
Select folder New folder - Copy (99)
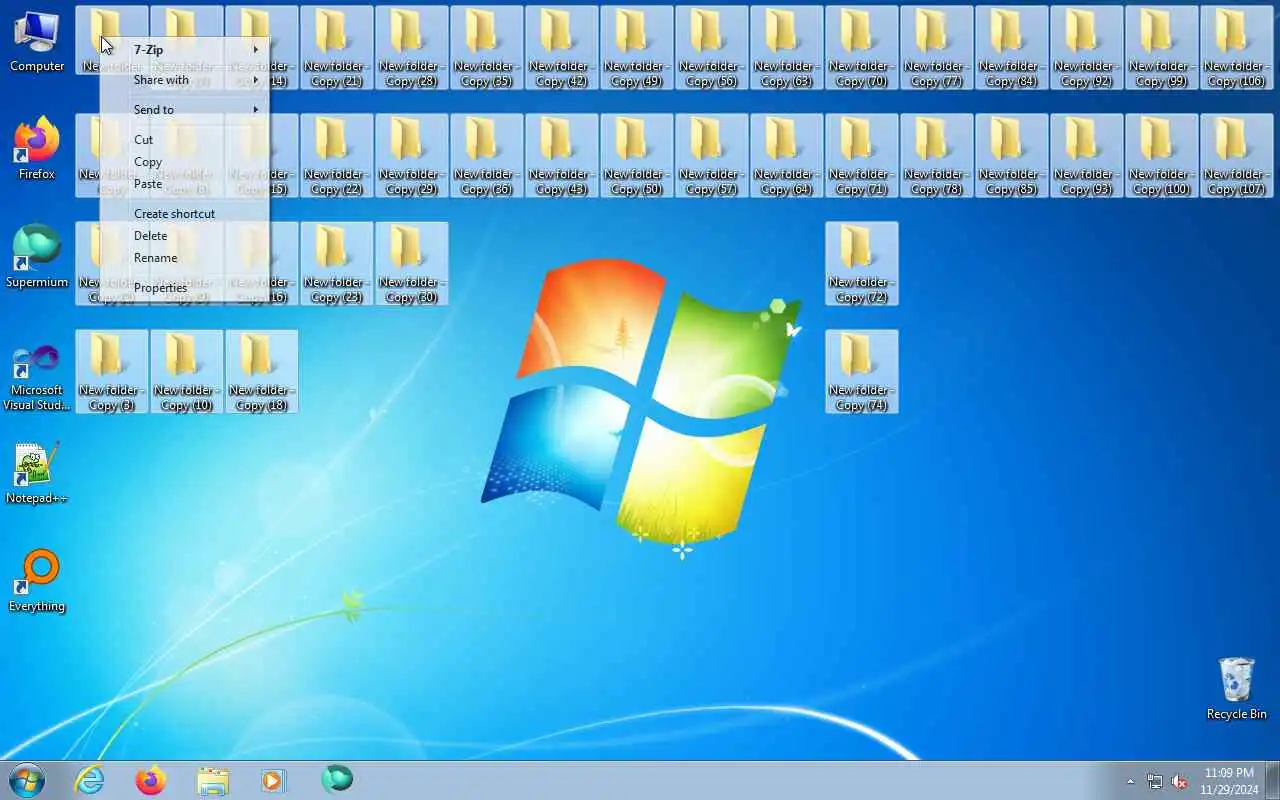click(1162, 48)
